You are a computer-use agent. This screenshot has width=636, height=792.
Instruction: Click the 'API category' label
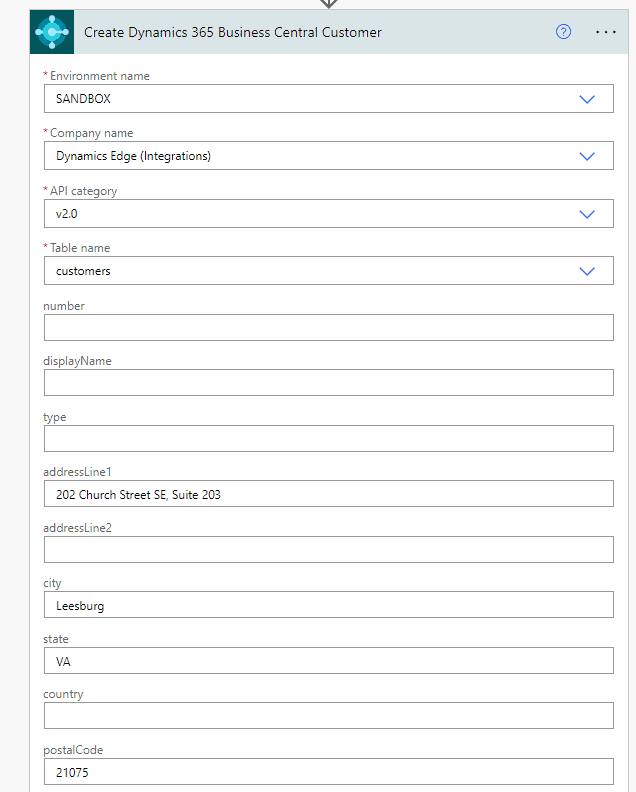pyautogui.click(x=83, y=191)
